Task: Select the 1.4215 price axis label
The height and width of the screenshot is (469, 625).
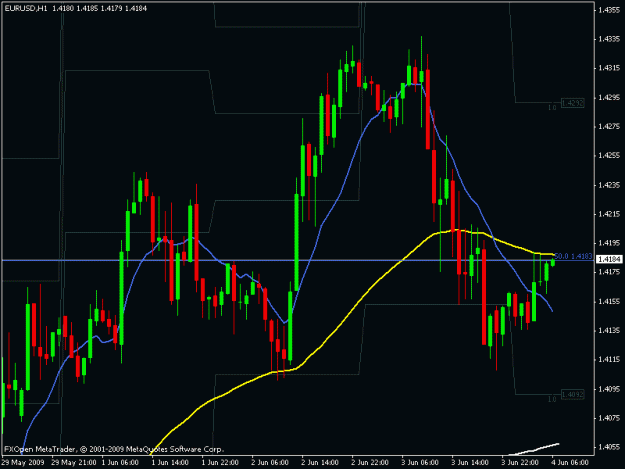Action: point(609,214)
